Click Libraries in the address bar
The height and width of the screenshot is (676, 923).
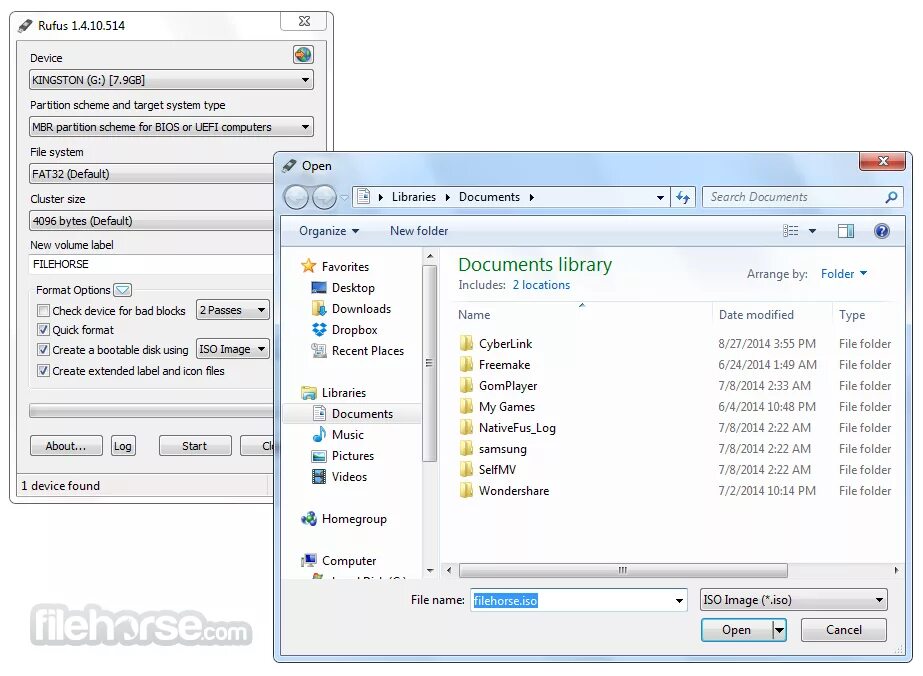click(x=414, y=197)
